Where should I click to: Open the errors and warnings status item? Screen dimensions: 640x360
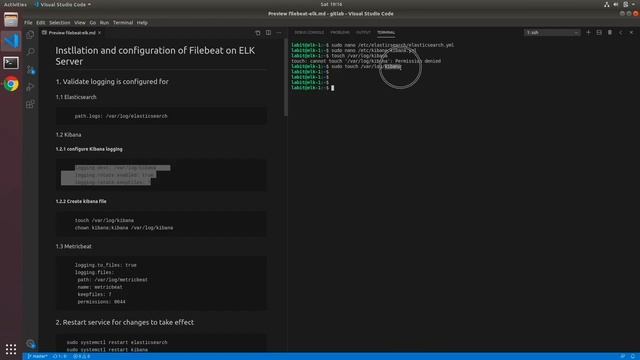pos(82,356)
